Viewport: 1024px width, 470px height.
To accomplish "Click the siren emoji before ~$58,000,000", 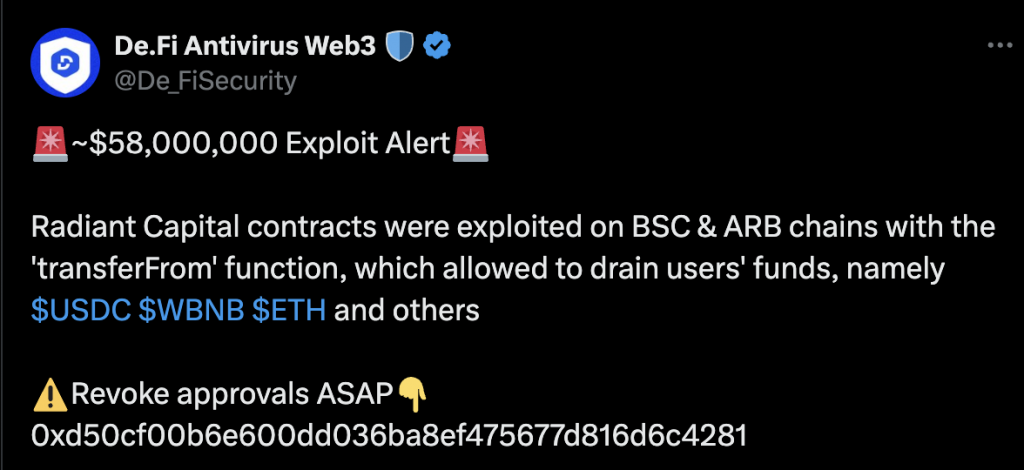I will [49, 145].
